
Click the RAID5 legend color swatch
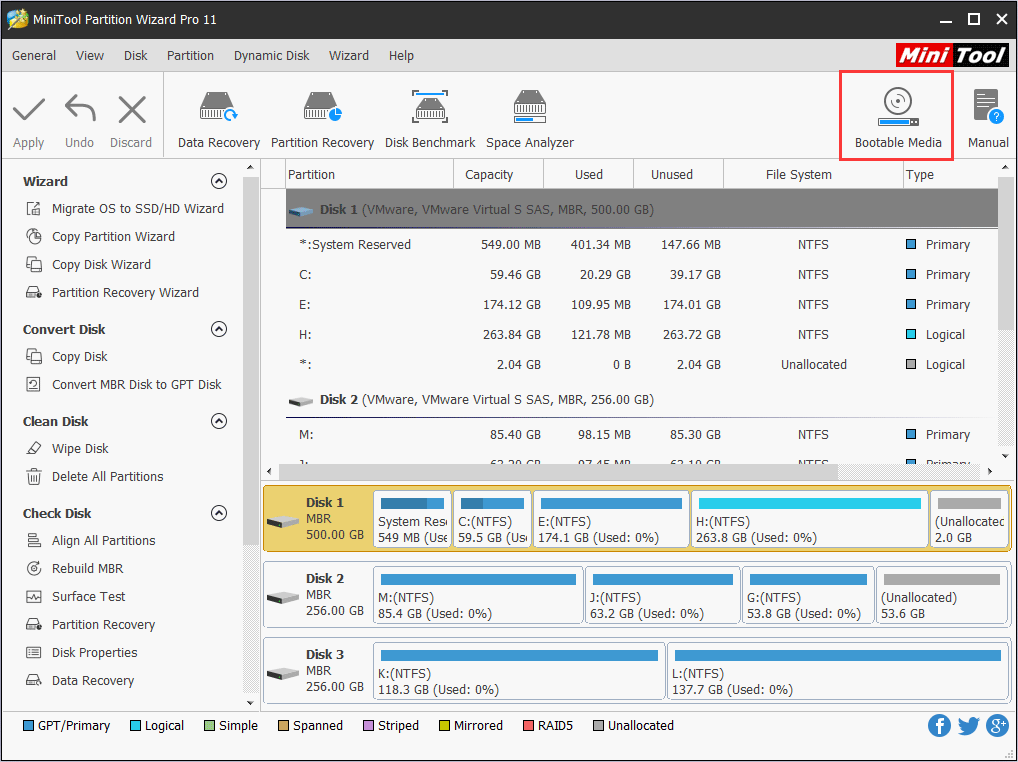[528, 725]
